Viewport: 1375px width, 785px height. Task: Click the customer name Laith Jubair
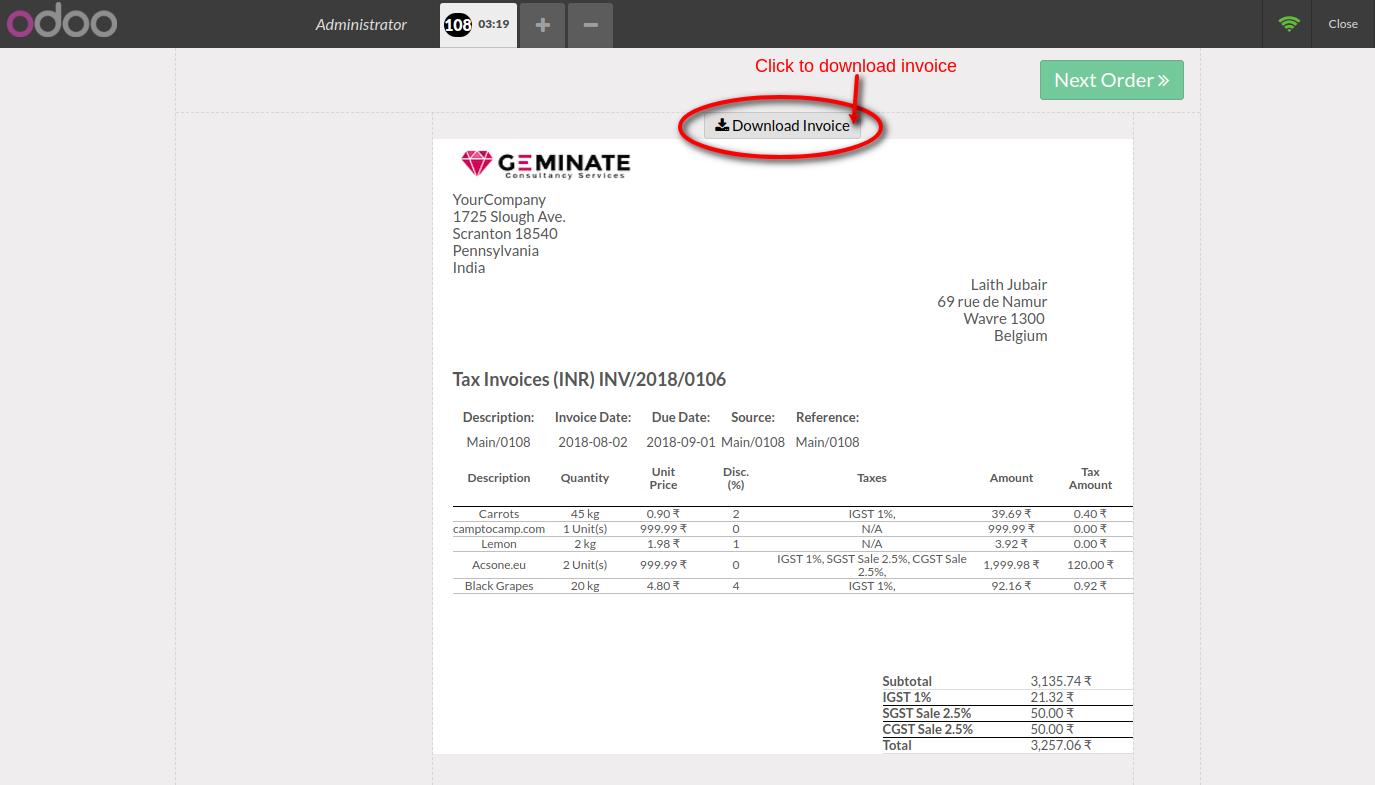pos(1008,284)
